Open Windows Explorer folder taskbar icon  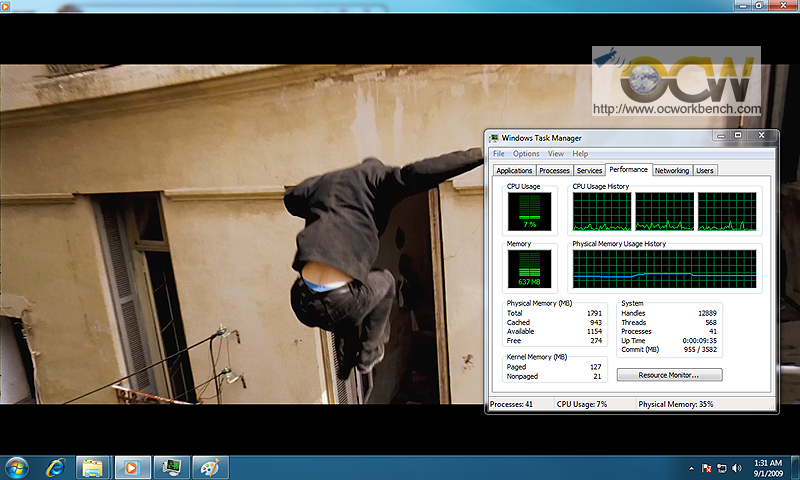tap(92, 468)
